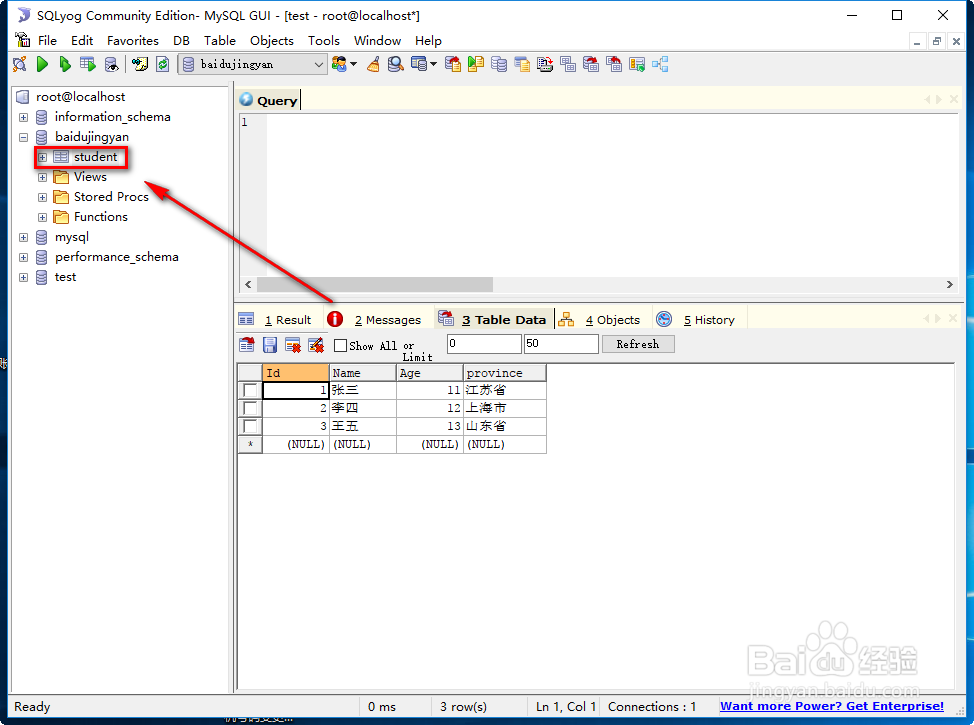The image size is (974, 725).
Task: Expand the test database node
Action: point(24,278)
